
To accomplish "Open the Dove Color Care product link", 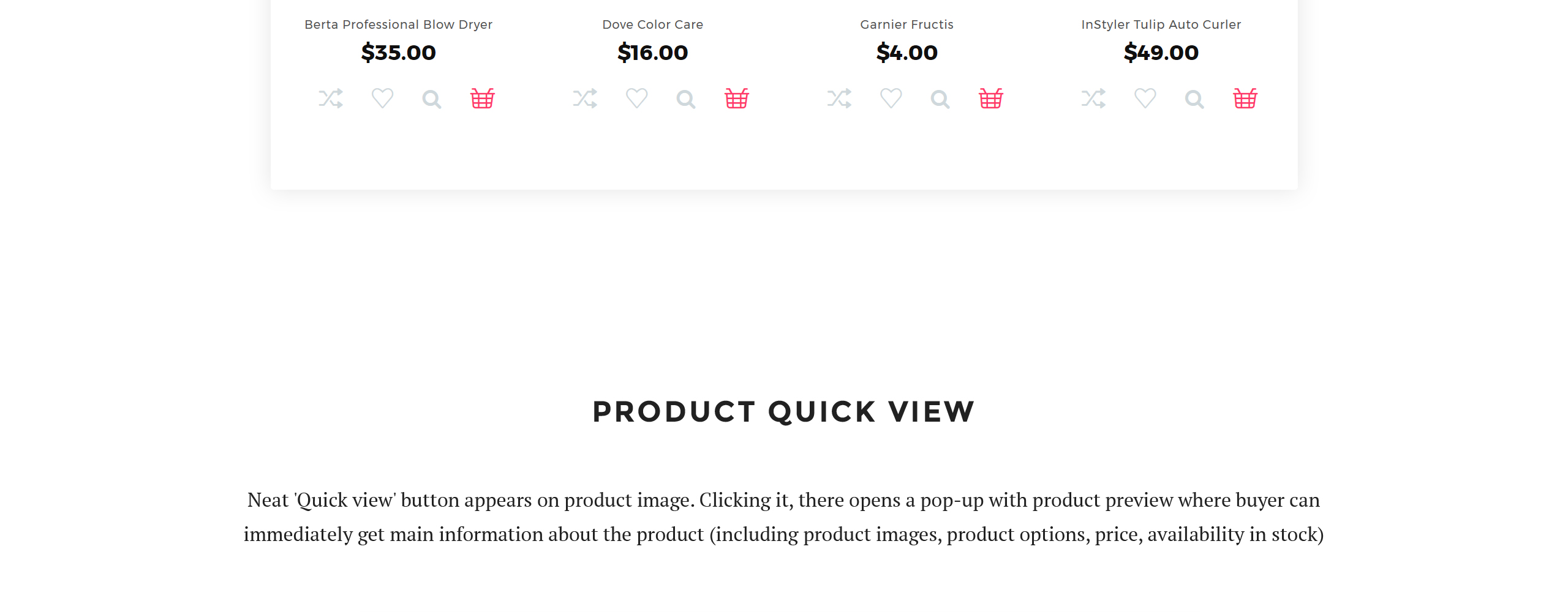I will [653, 24].
